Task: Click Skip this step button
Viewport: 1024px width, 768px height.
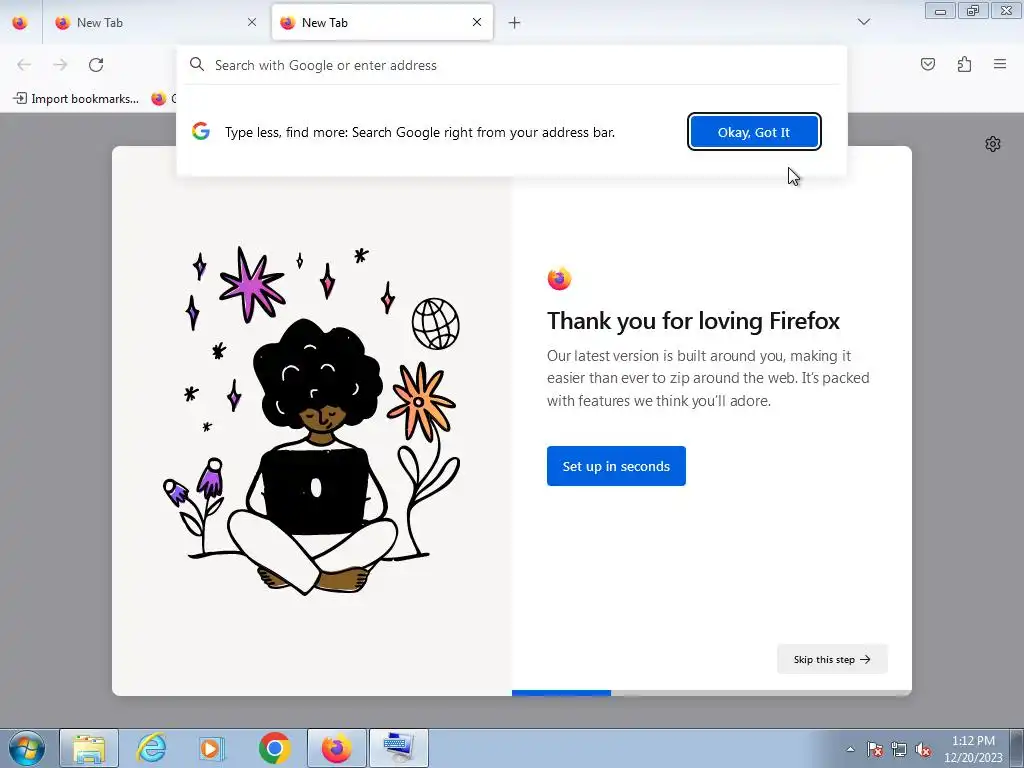Action: tap(832, 659)
